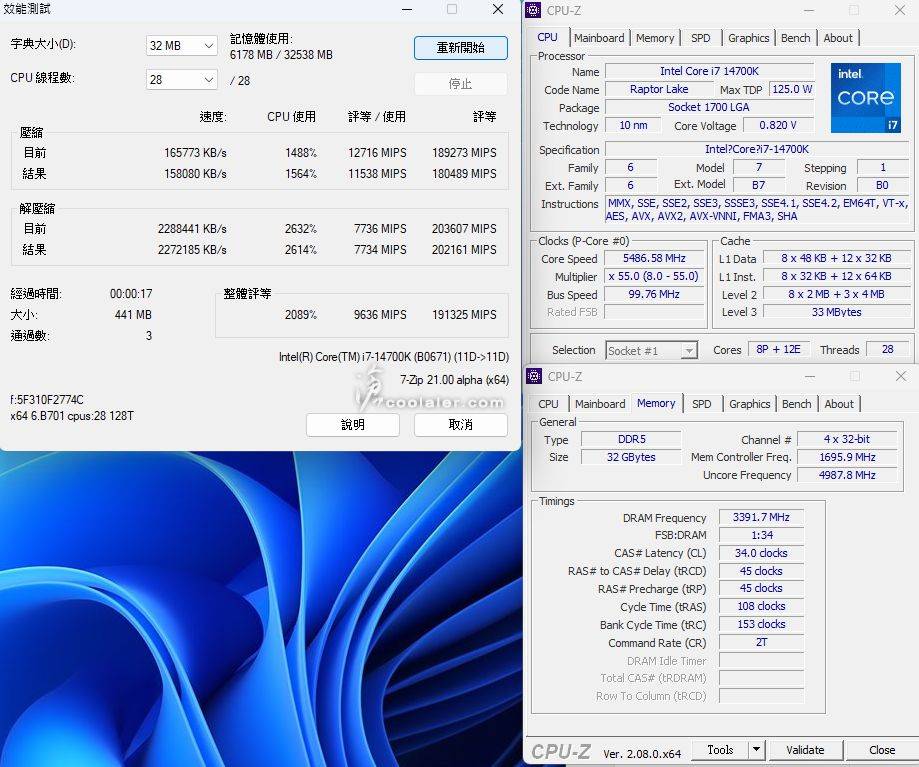Select the Memory tab in the CPU-Z window showing Timings
The height and width of the screenshot is (767, 919).
point(656,404)
